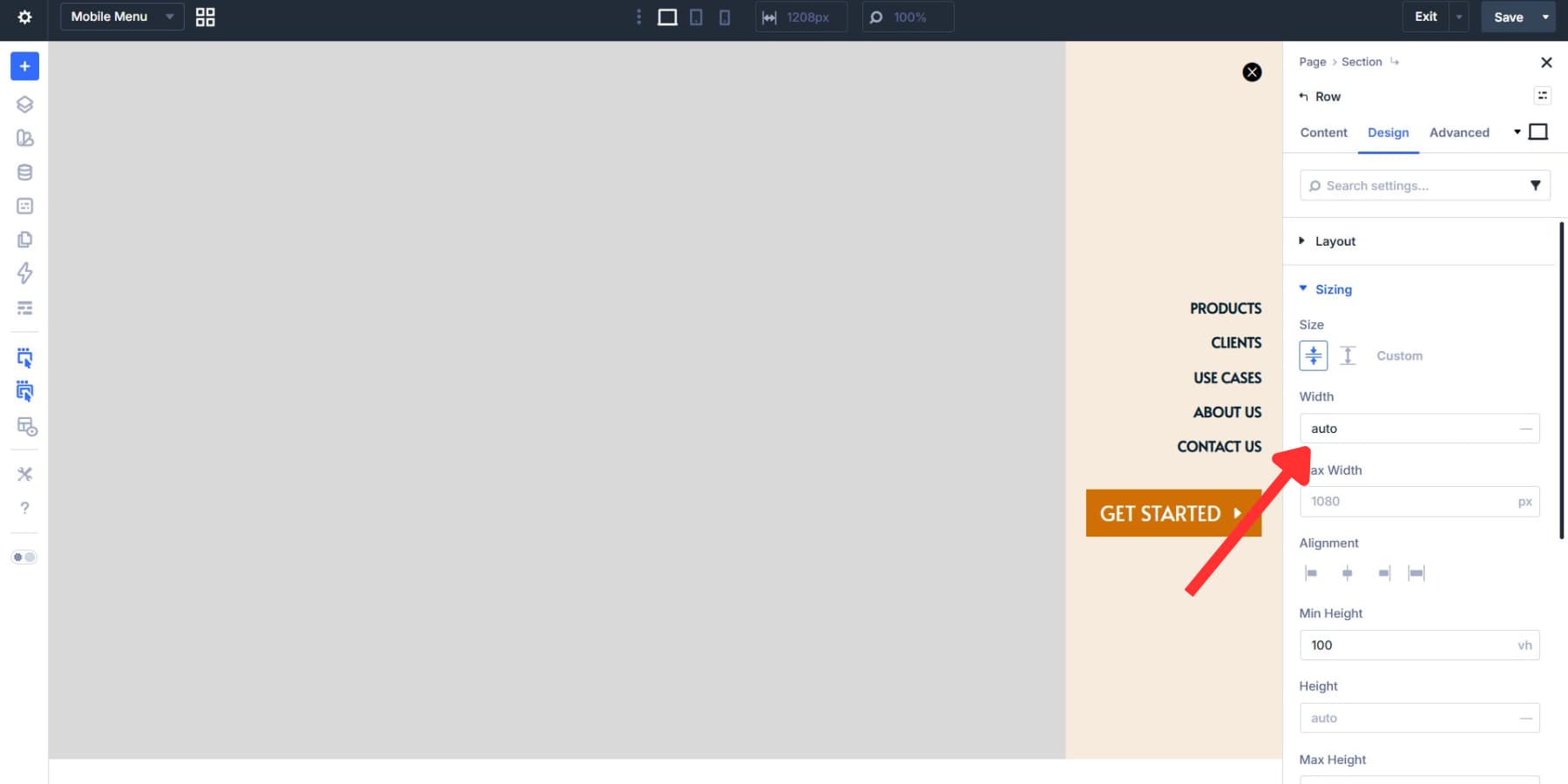1568x784 pixels.
Task: Open the quick actions lightning icon
Action: pyautogui.click(x=24, y=274)
